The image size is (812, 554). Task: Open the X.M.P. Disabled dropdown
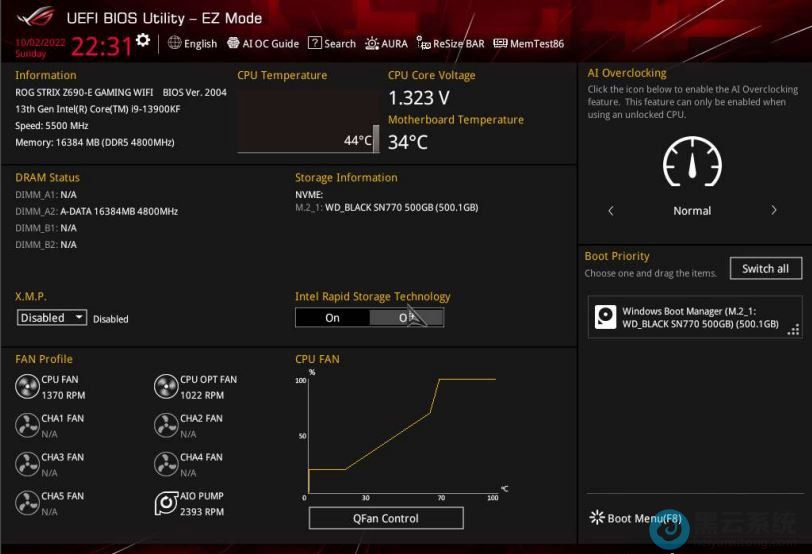53,318
